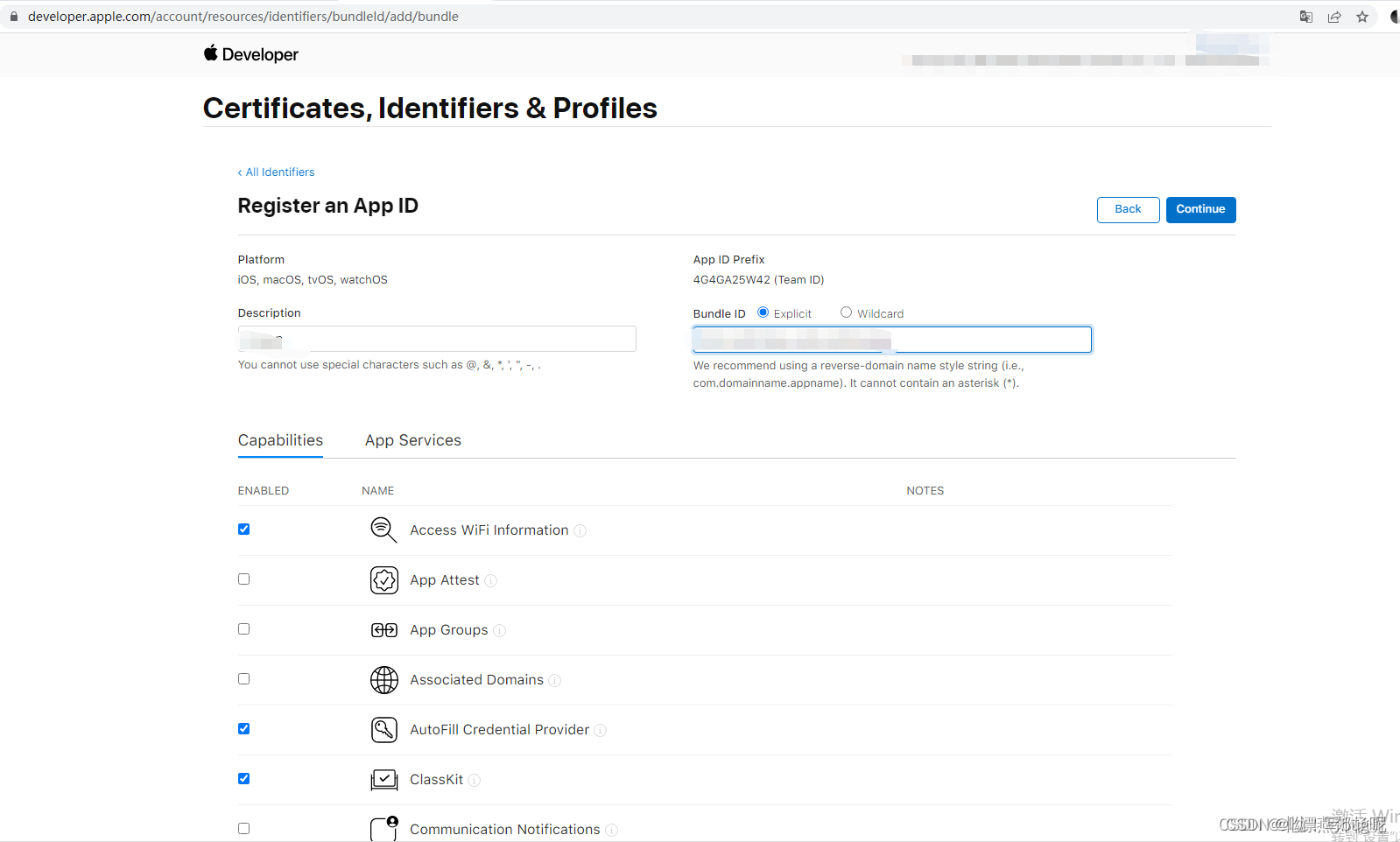1400x842 pixels.
Task: Click the Communication Notifications icon
Action: click(x=383, y=829)
